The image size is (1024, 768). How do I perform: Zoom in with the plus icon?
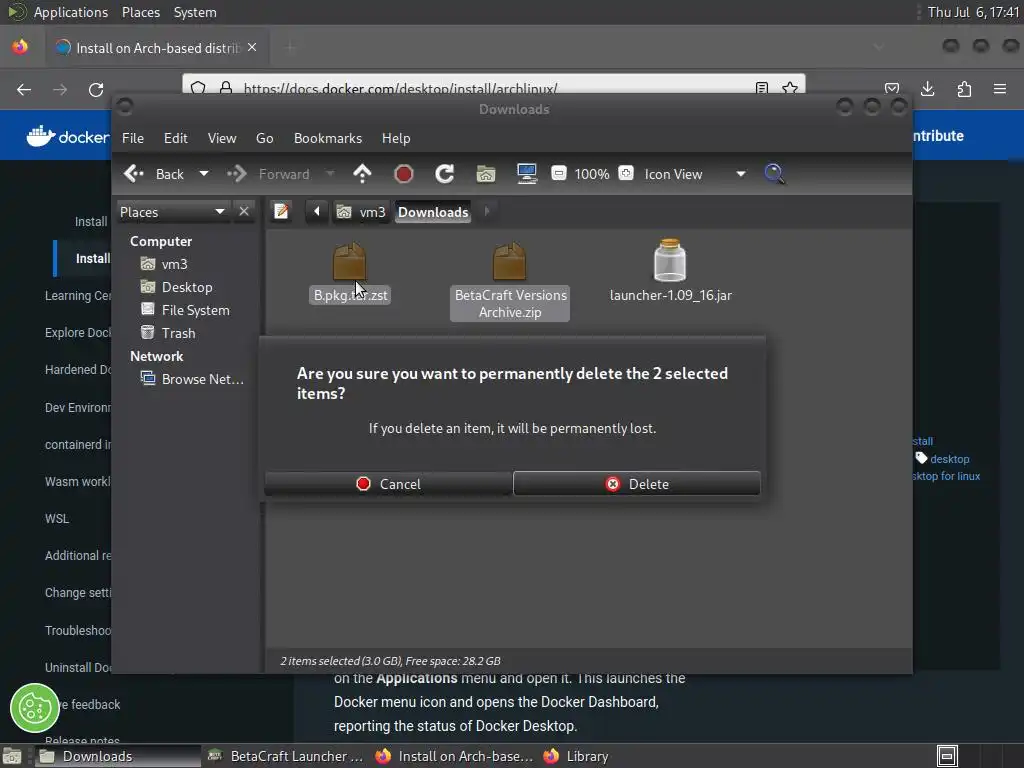pyautogui.click(x=626, y=174)
